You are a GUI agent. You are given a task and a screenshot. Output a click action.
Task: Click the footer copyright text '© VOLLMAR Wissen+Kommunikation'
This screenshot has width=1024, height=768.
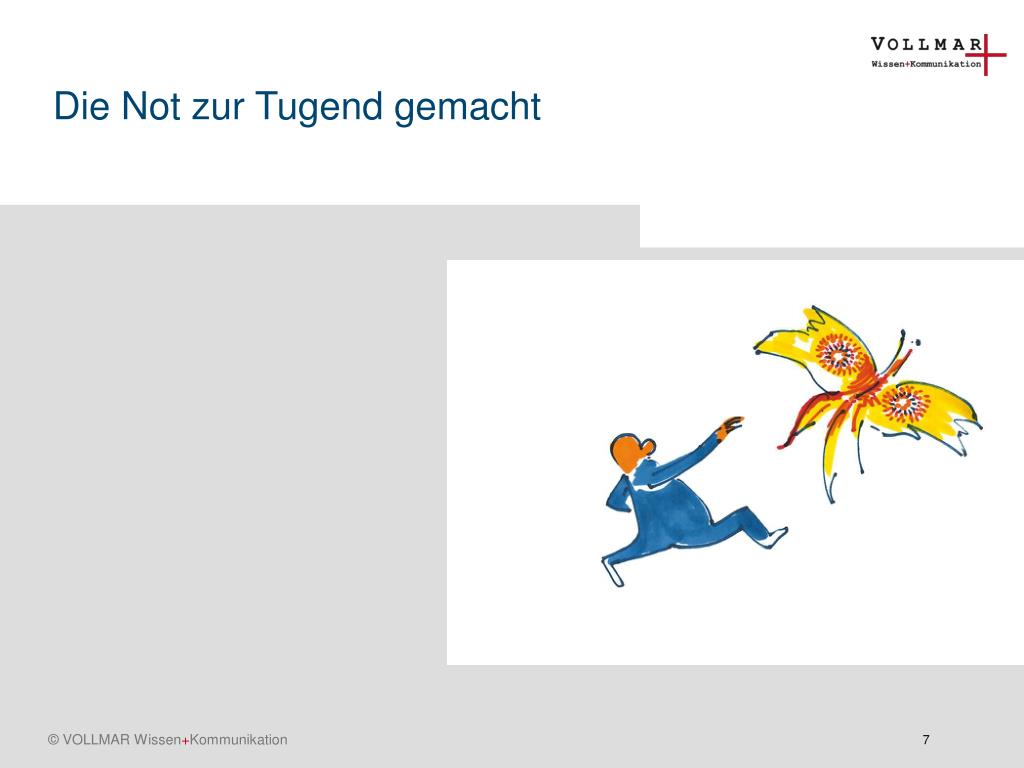point(167,740)
